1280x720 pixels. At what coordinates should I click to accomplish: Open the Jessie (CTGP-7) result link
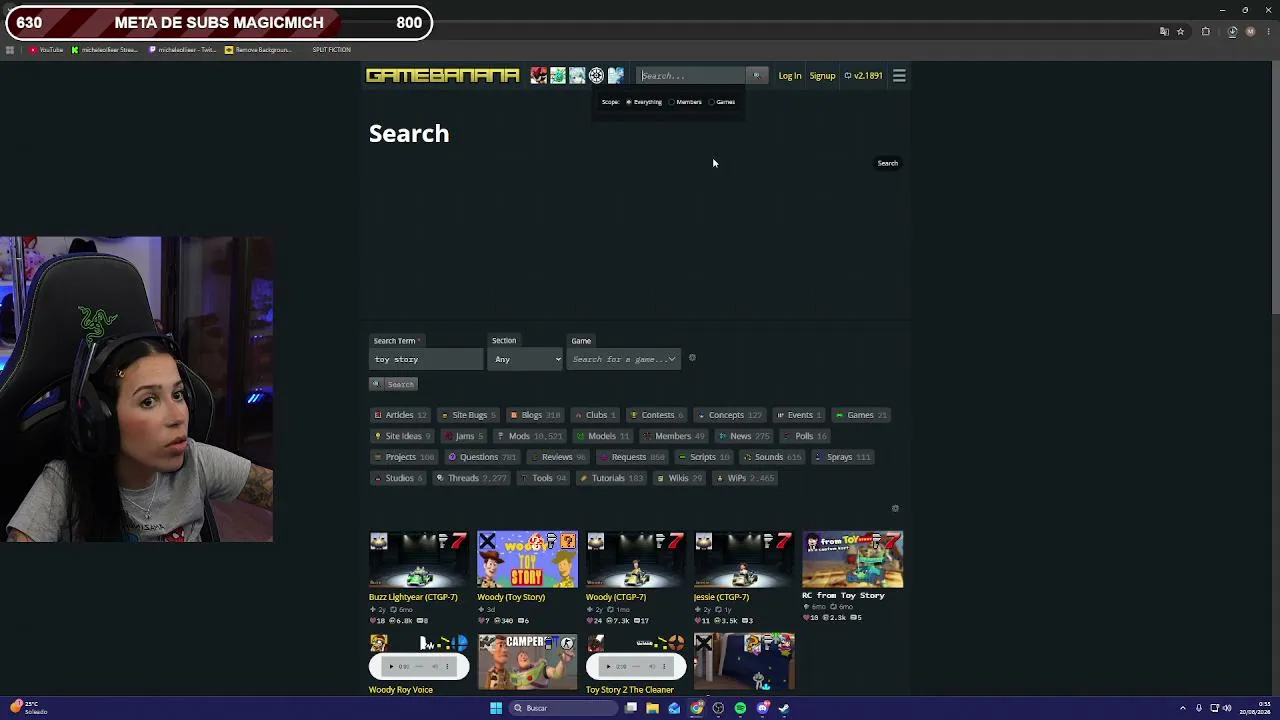coord(721,597)
